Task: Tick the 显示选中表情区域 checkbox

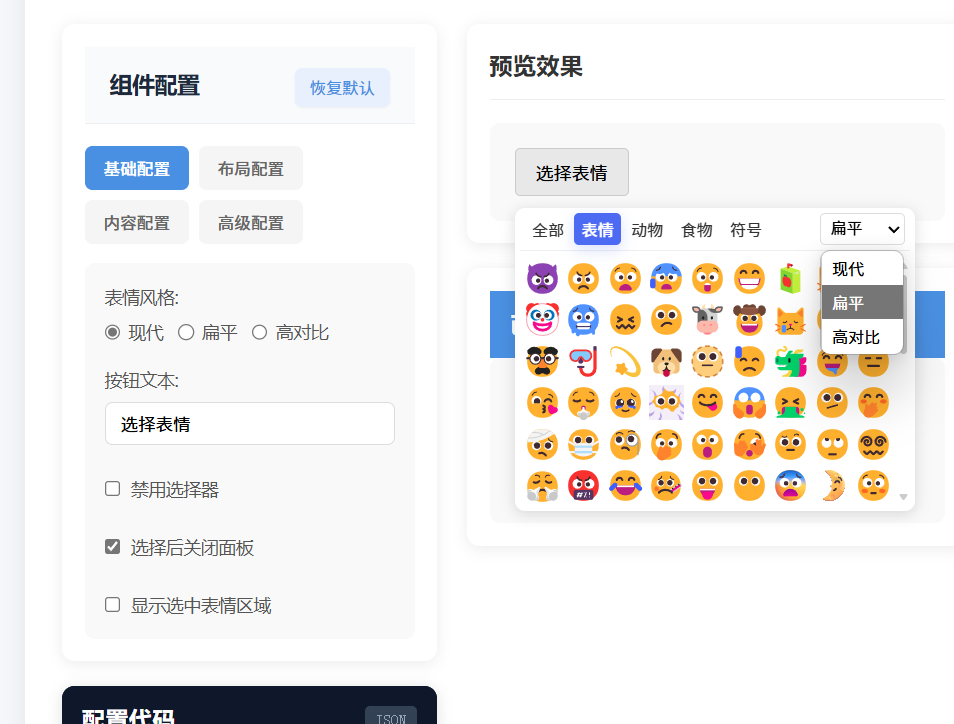Action: tap(113, 605)
